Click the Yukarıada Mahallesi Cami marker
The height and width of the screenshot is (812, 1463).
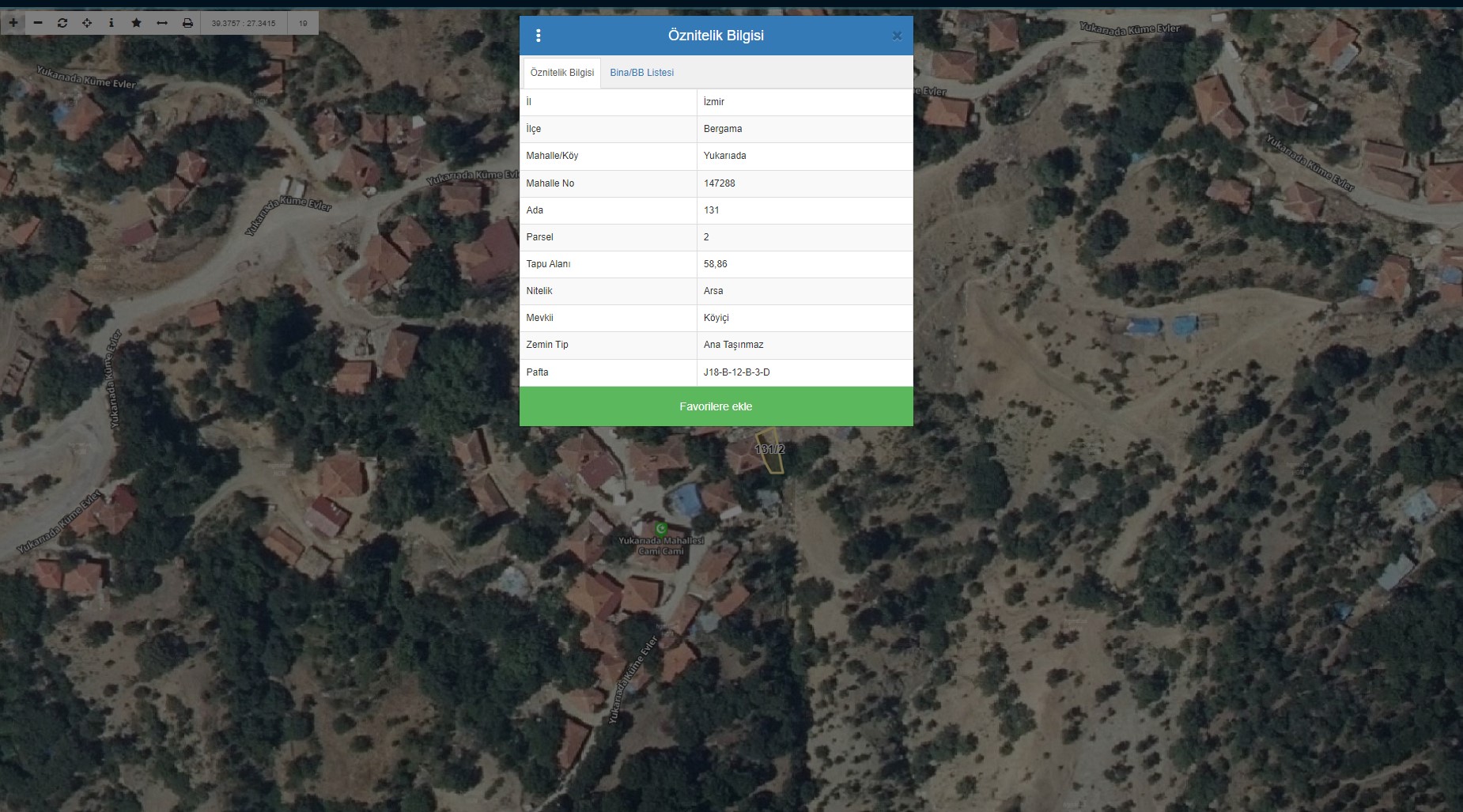click(x=661, y=528)
